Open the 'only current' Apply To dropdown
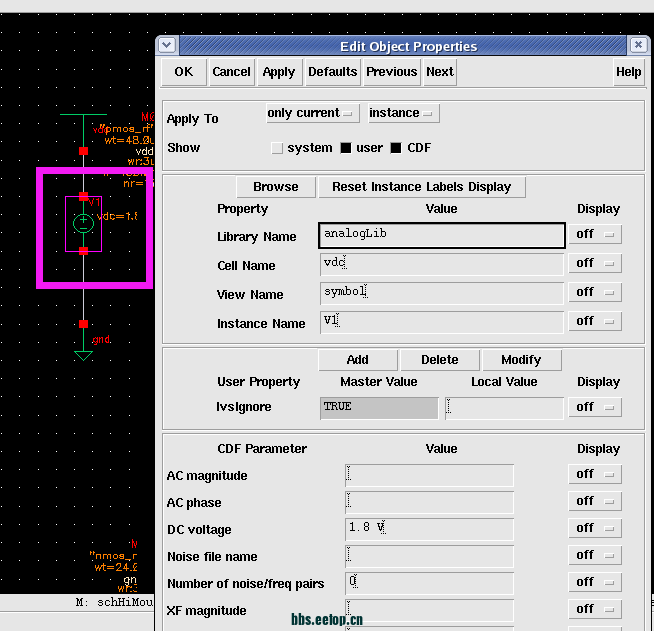654x631 pixels. pos(312,113)
